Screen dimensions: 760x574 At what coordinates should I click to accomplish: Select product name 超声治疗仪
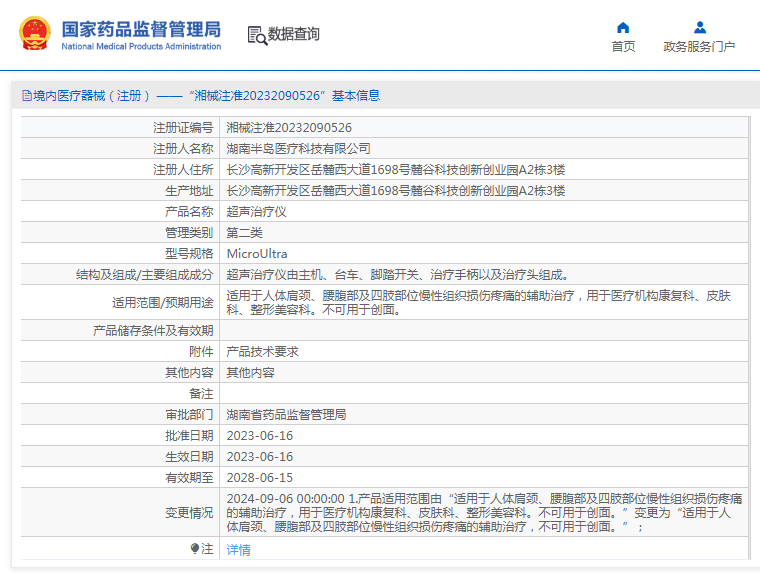click(256, 211)
